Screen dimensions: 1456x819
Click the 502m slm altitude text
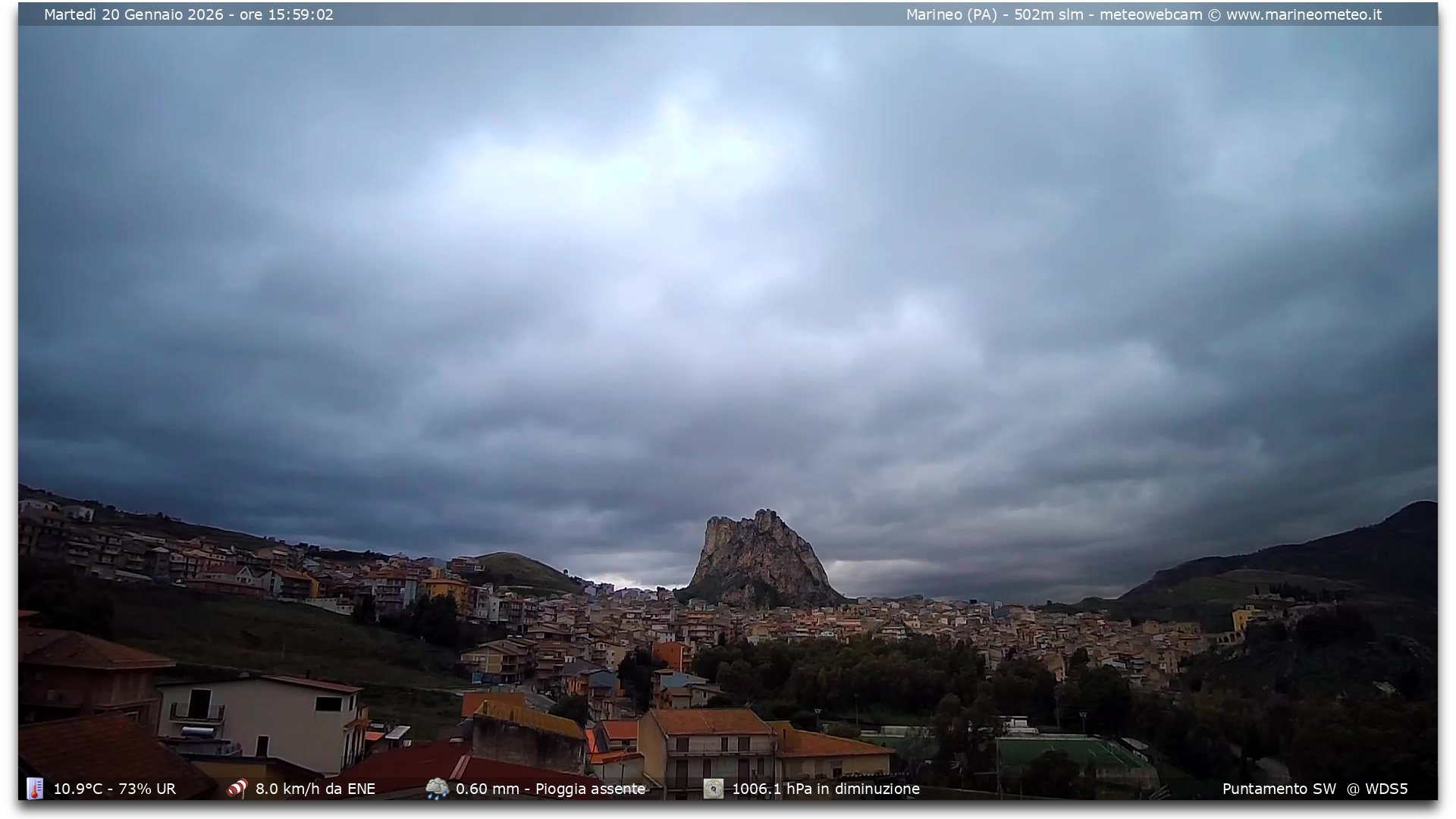tap(1048, 14)
